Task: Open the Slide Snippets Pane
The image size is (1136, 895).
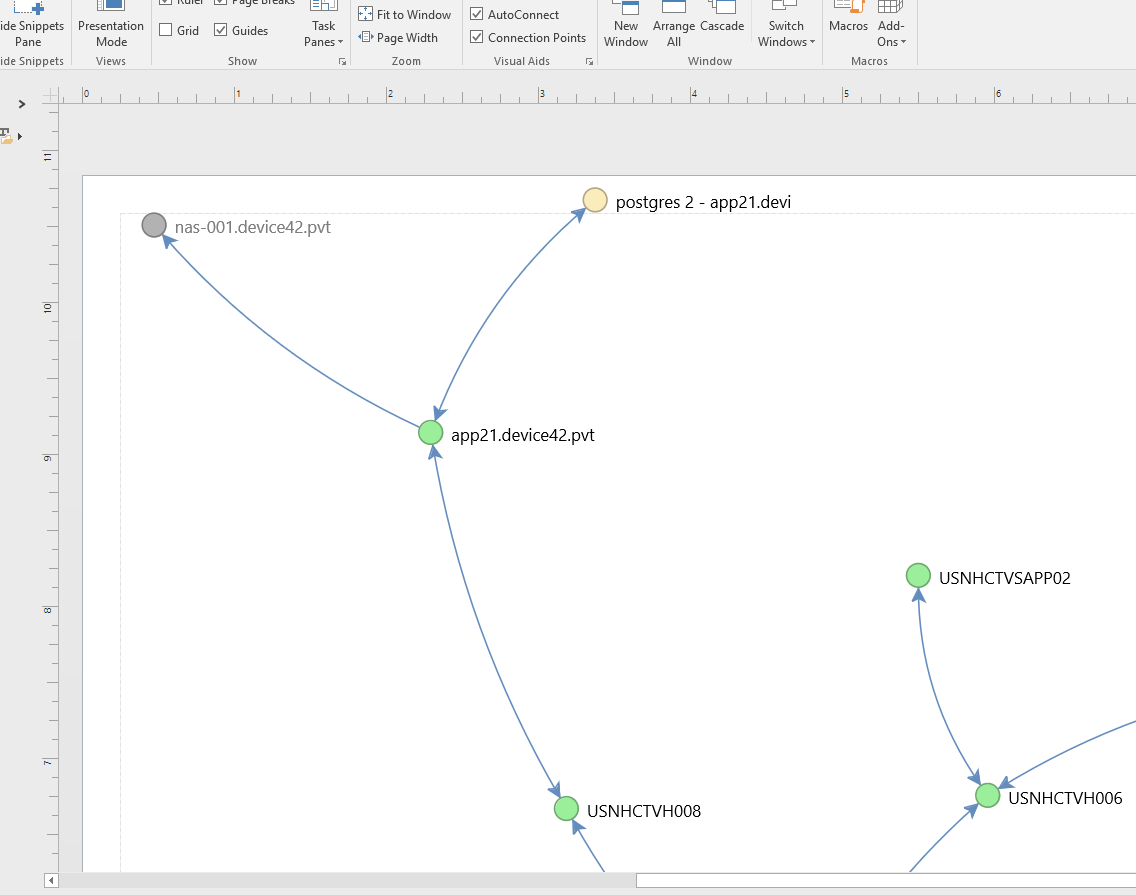Action: (x=29, y=25)
